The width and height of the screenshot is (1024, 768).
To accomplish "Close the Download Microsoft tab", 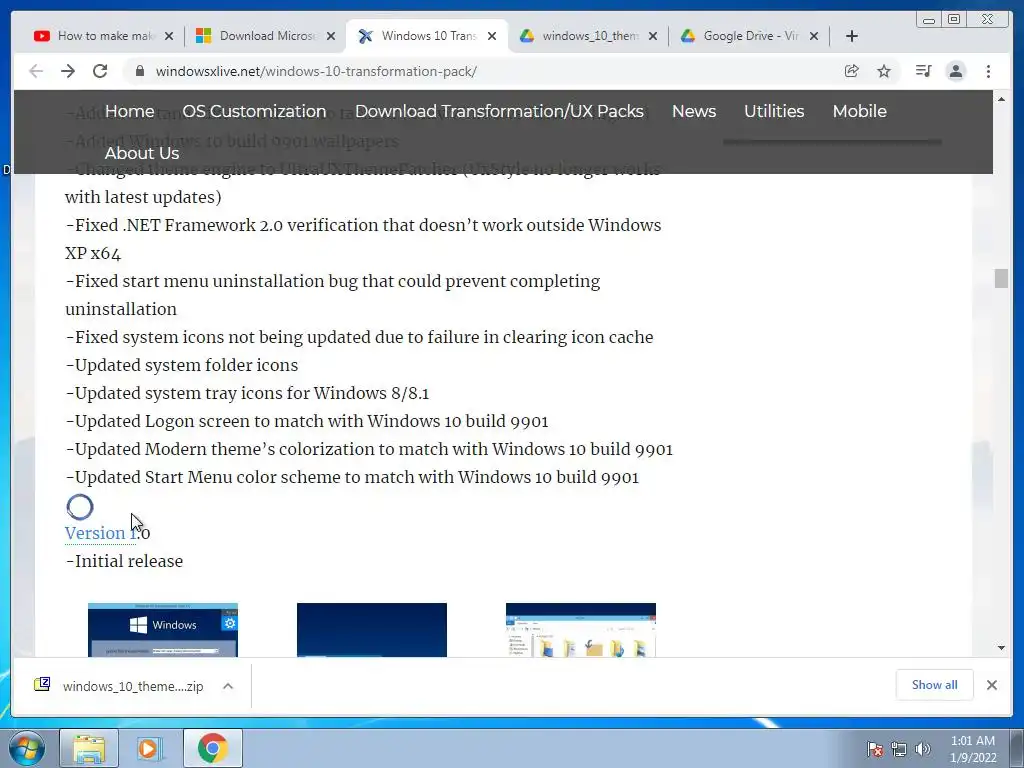I will click(331, 36).
